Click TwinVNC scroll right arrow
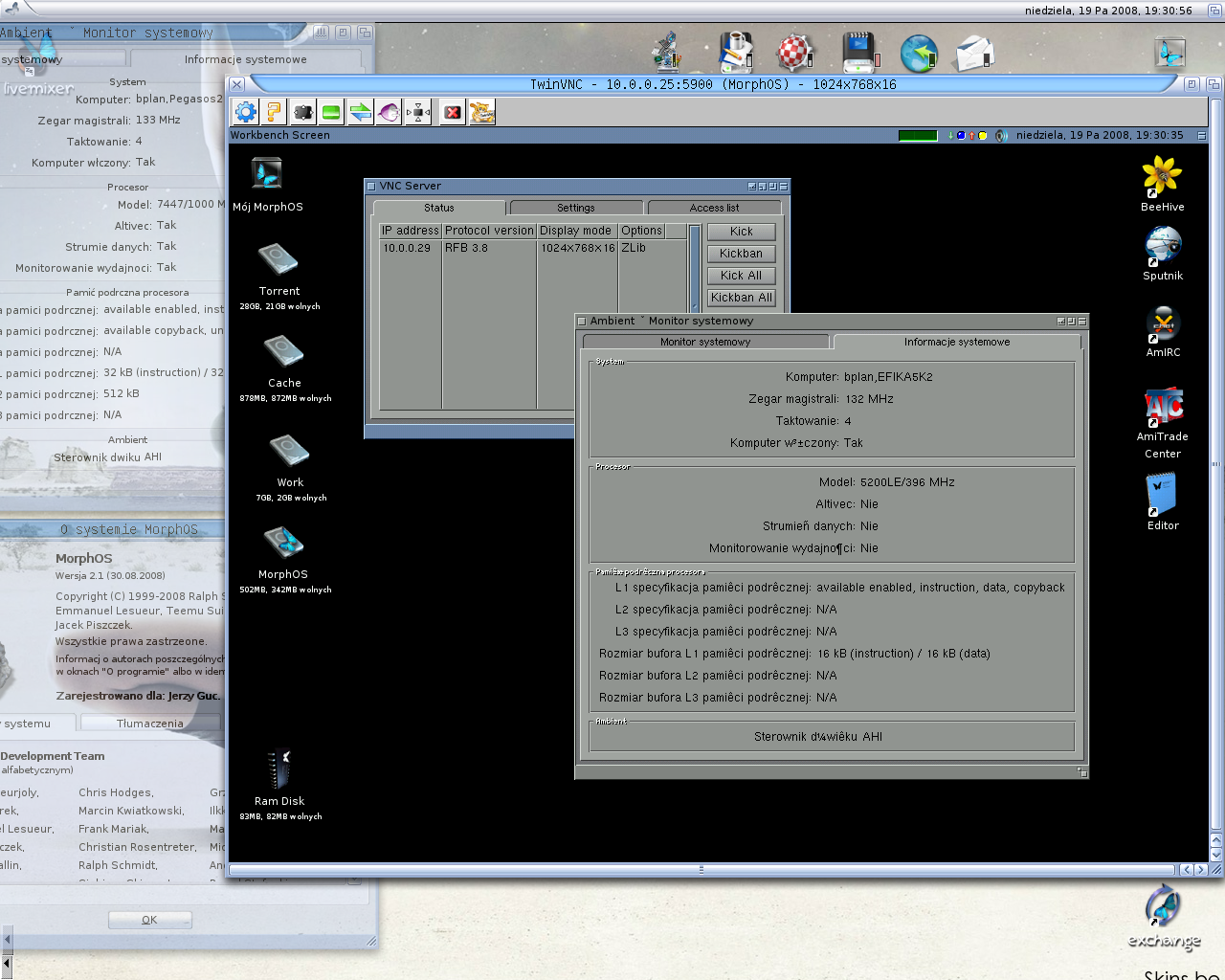This screenshot has width=1225, height=980. [x=1200, y=870]
